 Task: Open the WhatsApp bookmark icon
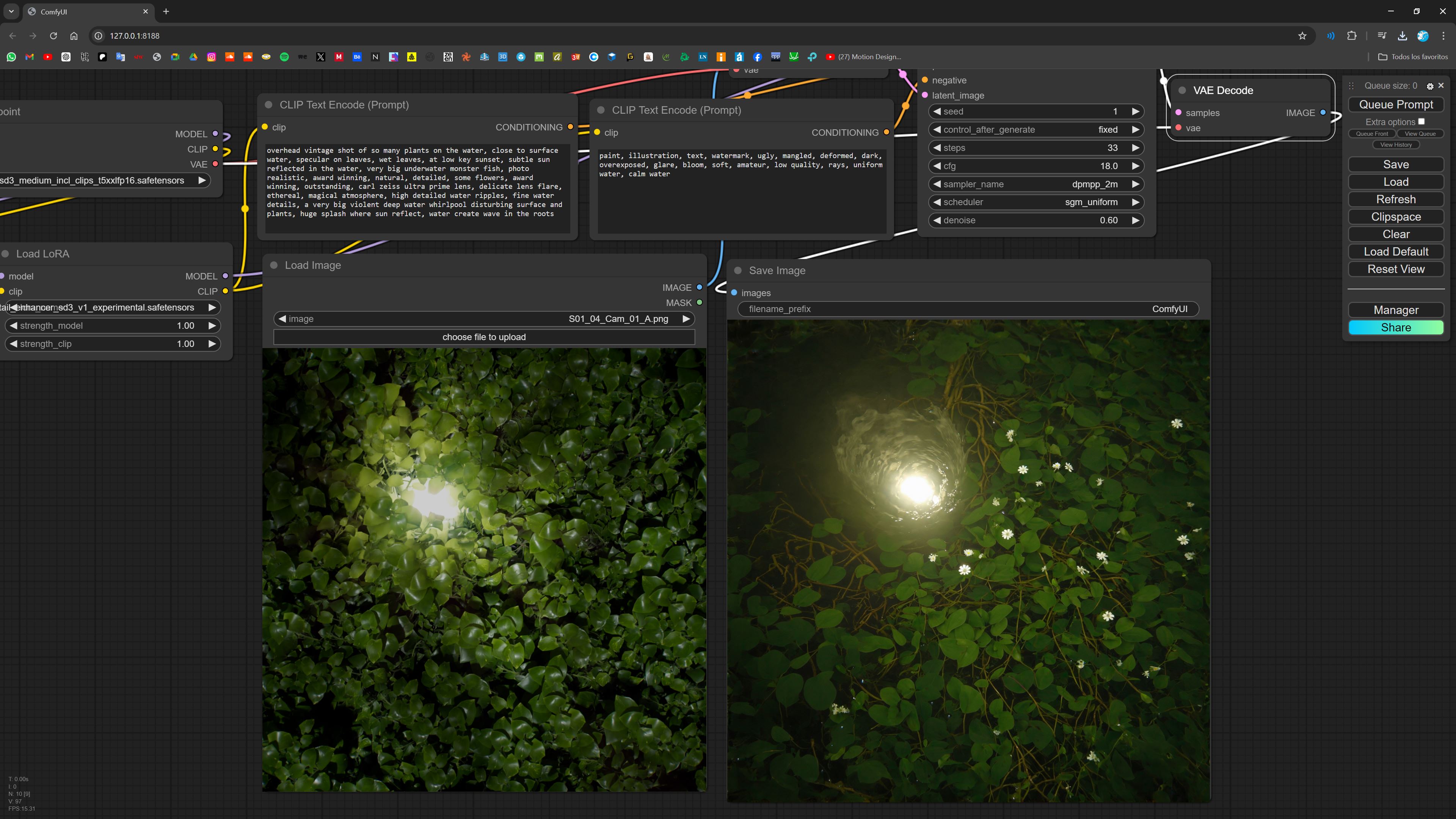point(11,57)
